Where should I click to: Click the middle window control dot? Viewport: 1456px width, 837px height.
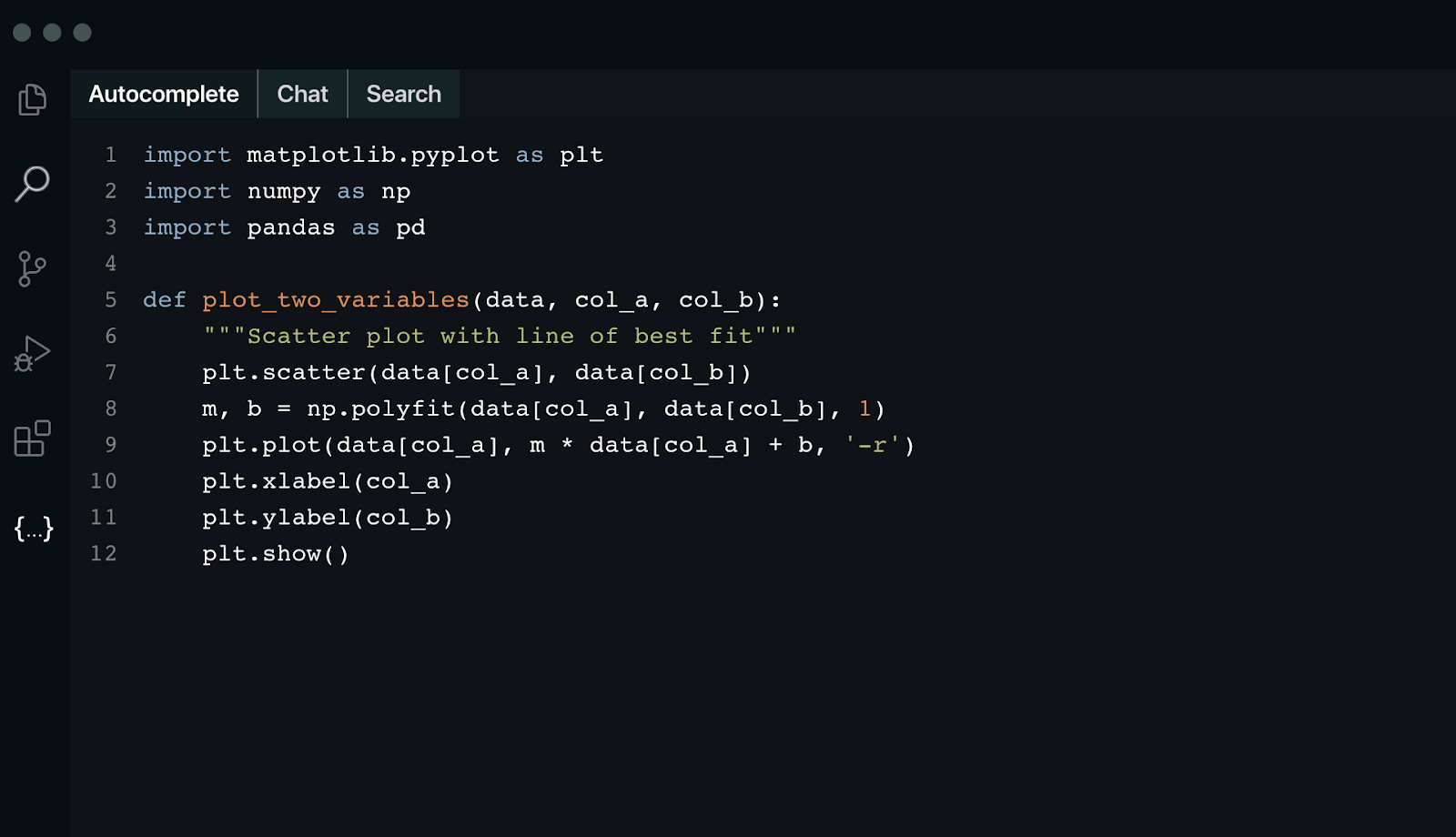(53, 33)
